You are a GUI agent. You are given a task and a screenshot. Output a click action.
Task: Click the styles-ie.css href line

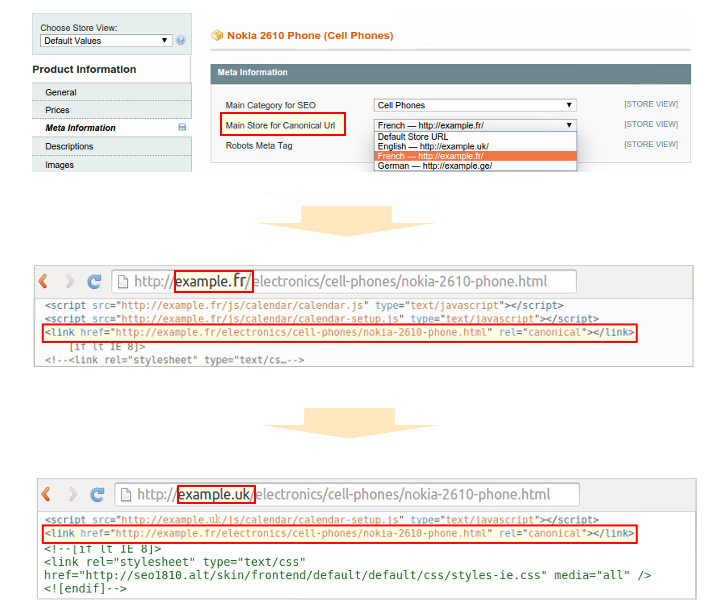[347, 576]
